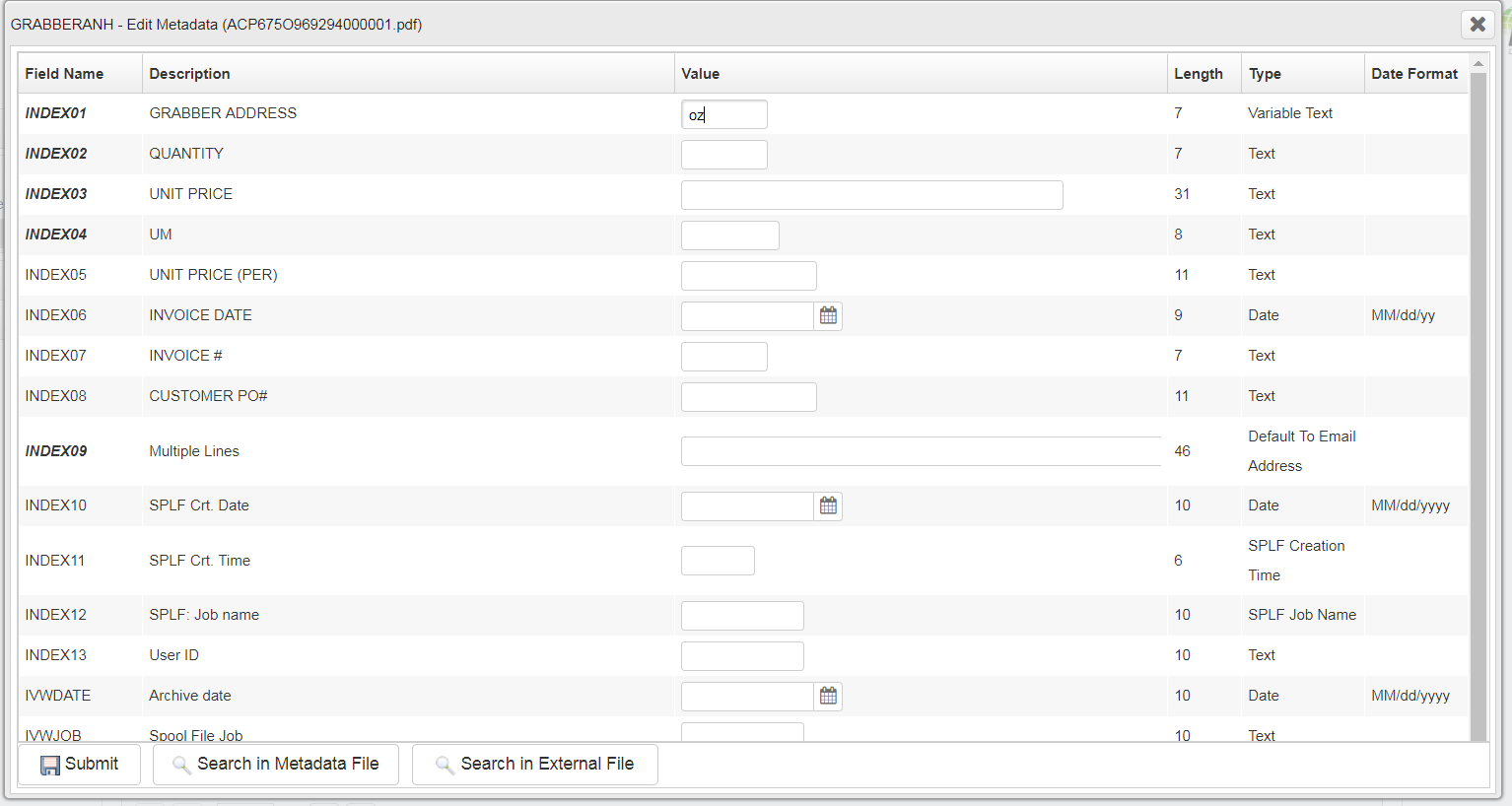This screenshot has height=806, width=1512.
Task: Click the vertical scrollbar of the metadata table
Action: (1478, 394)
